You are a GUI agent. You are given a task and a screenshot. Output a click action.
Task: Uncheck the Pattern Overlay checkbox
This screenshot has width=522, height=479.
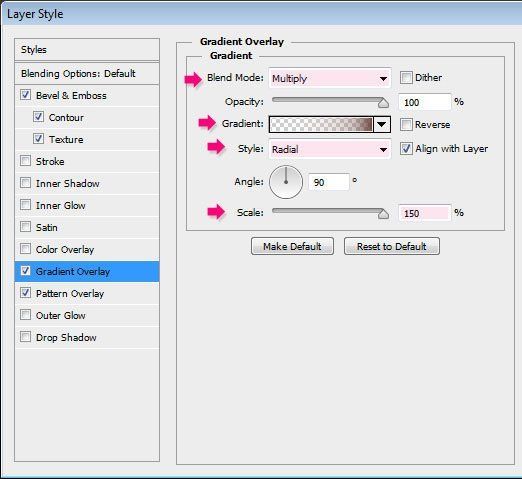[x=26, y=293]
